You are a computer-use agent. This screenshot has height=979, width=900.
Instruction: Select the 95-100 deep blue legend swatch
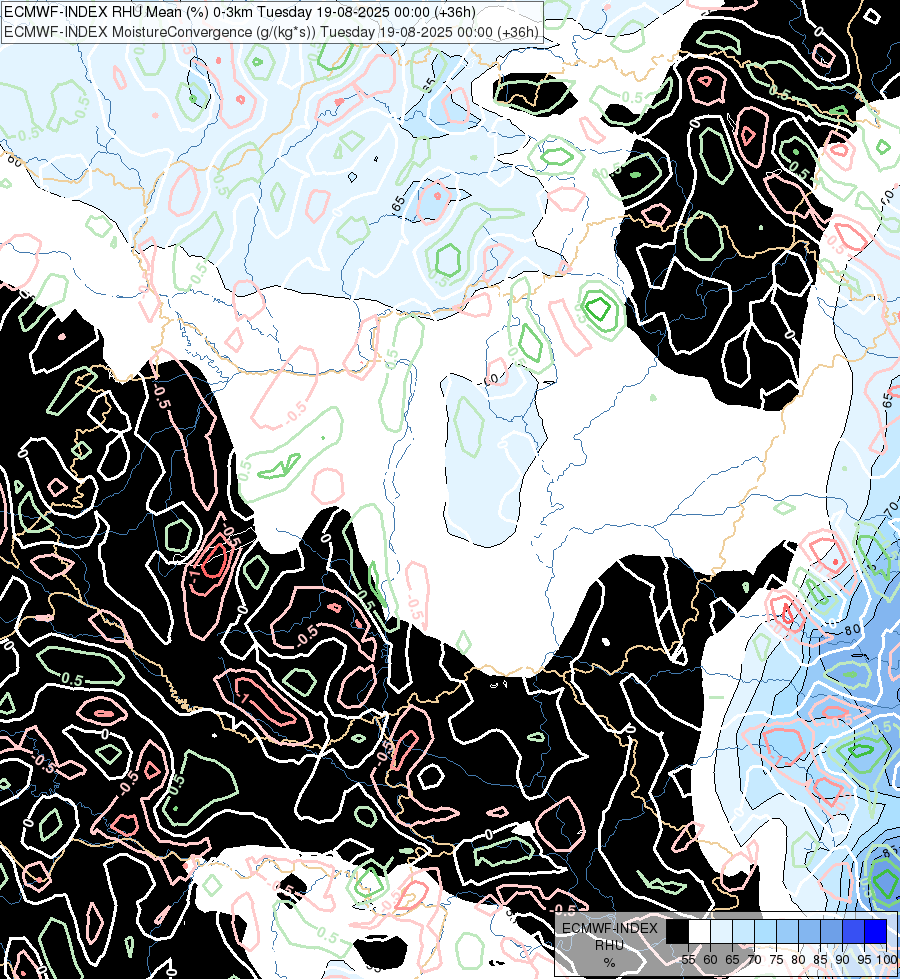[x=876, y=931]
